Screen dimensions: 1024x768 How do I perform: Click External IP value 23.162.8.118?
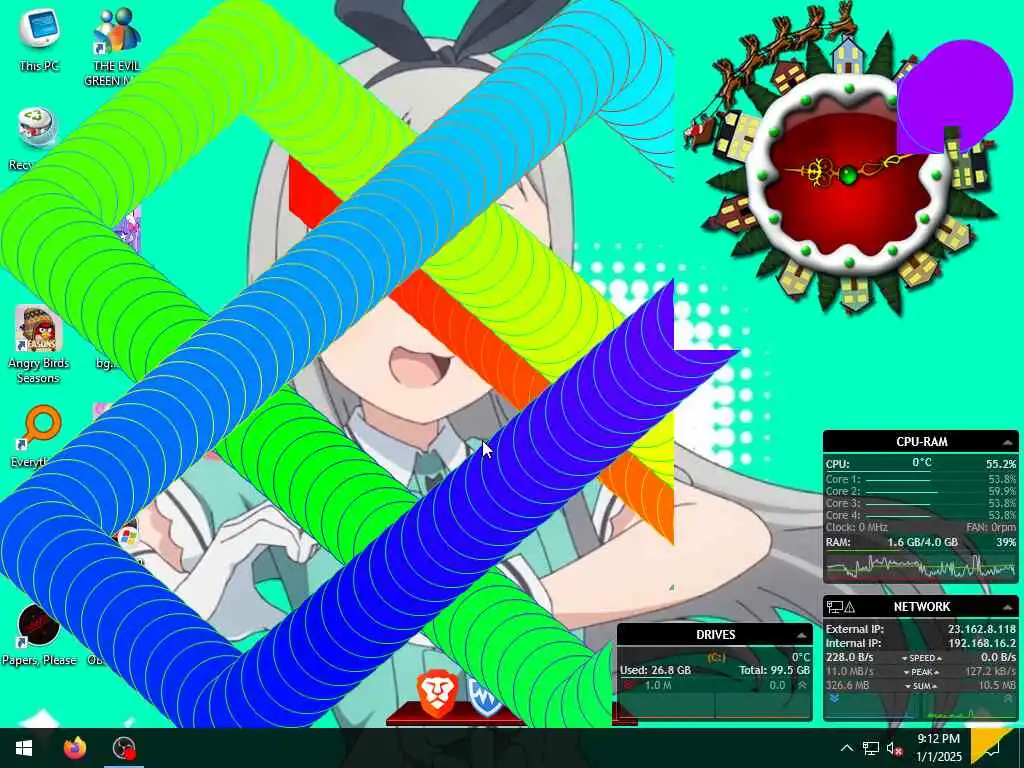point(982,630)
